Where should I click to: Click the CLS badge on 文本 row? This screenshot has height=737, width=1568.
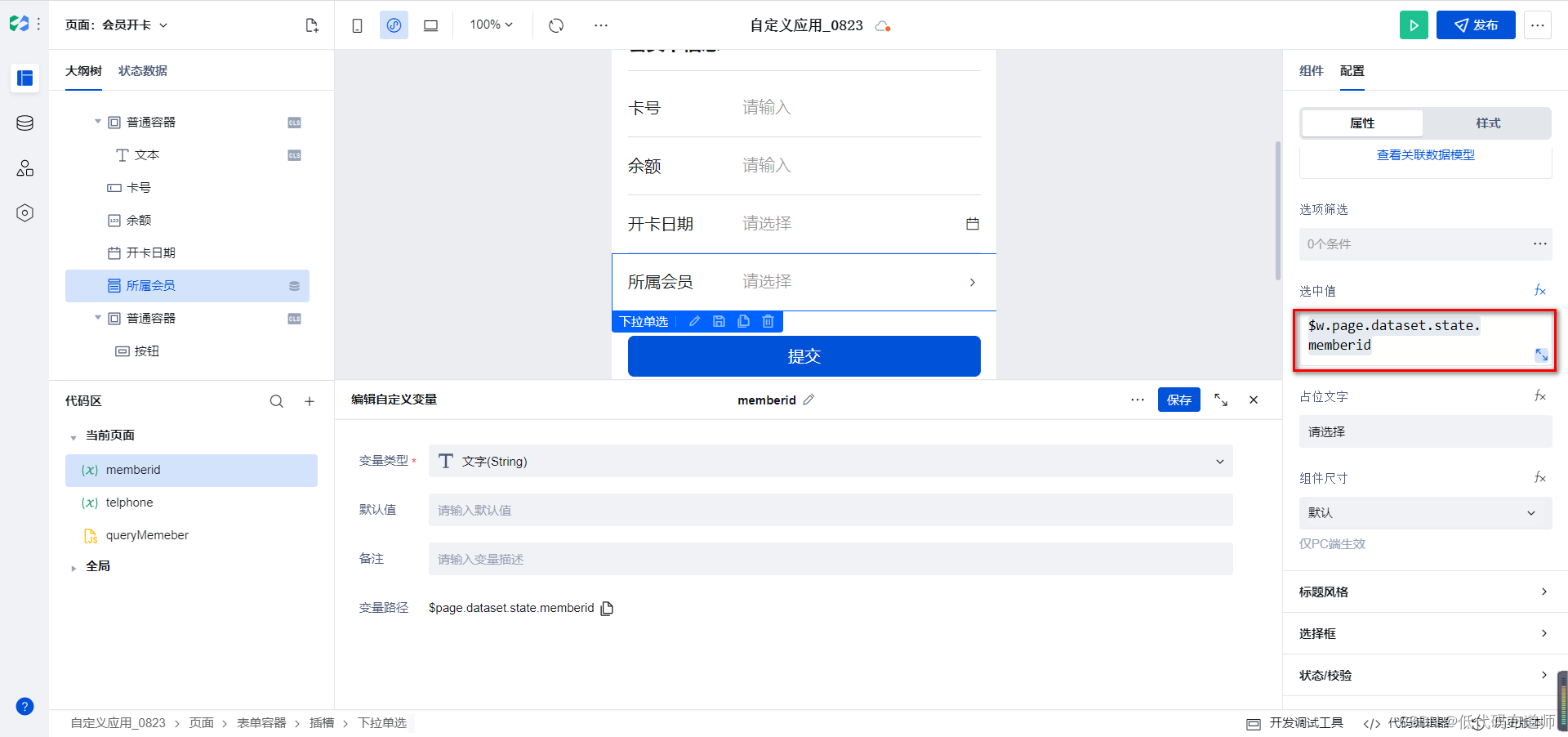(294, 155)
